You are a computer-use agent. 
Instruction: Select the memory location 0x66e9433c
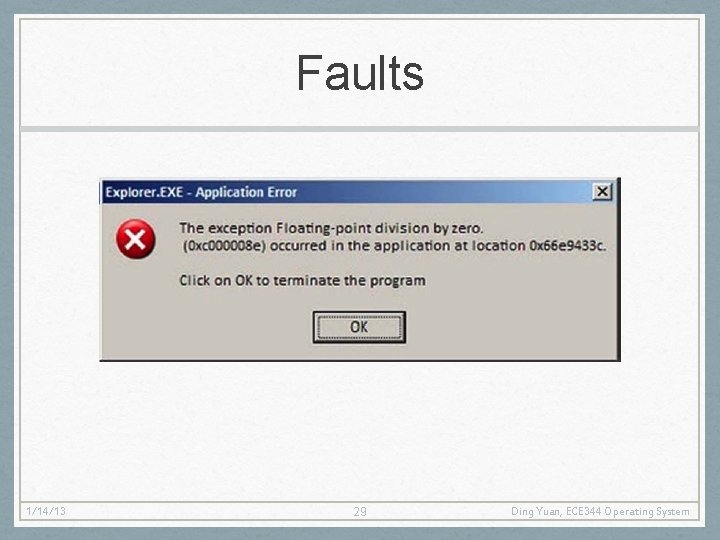[566, 246]
